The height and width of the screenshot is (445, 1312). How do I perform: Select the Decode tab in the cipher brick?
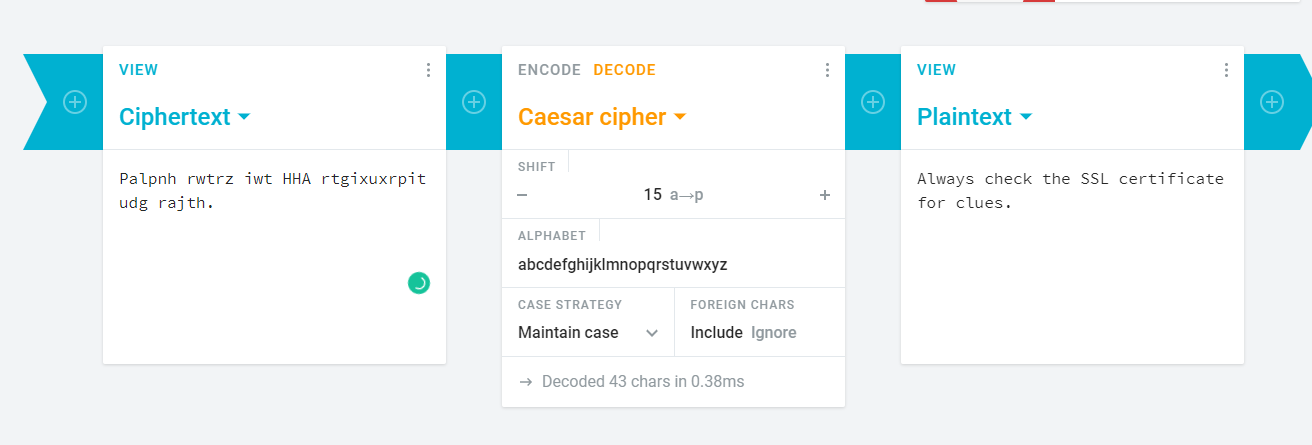tap(625, 70)
